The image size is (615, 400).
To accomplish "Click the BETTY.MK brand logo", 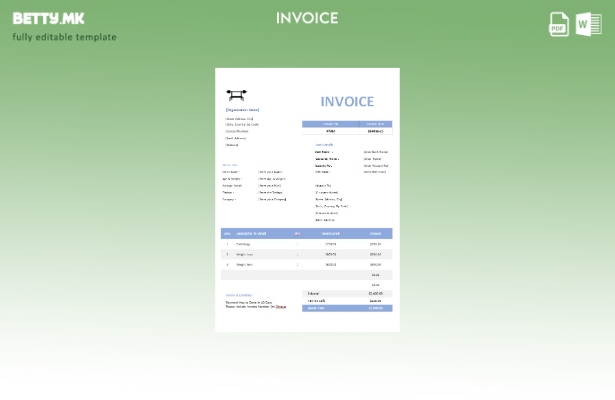I will [48, 18].
